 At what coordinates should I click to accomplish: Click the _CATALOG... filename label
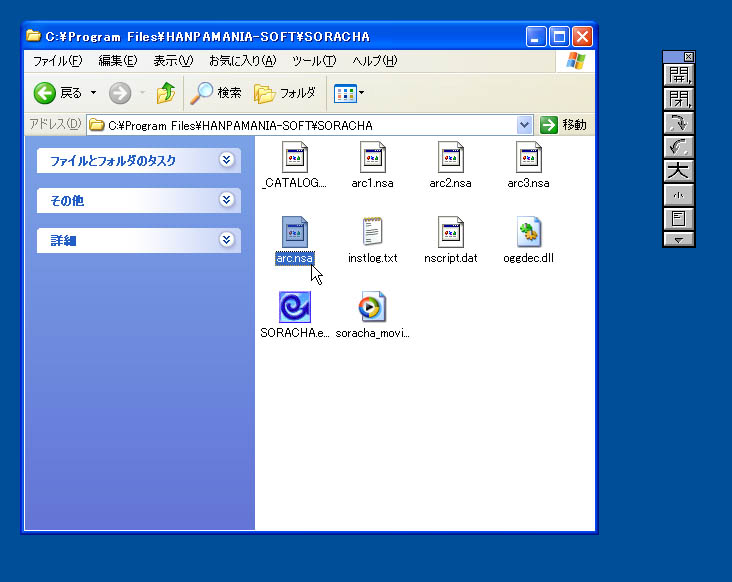tap(295, 183)
